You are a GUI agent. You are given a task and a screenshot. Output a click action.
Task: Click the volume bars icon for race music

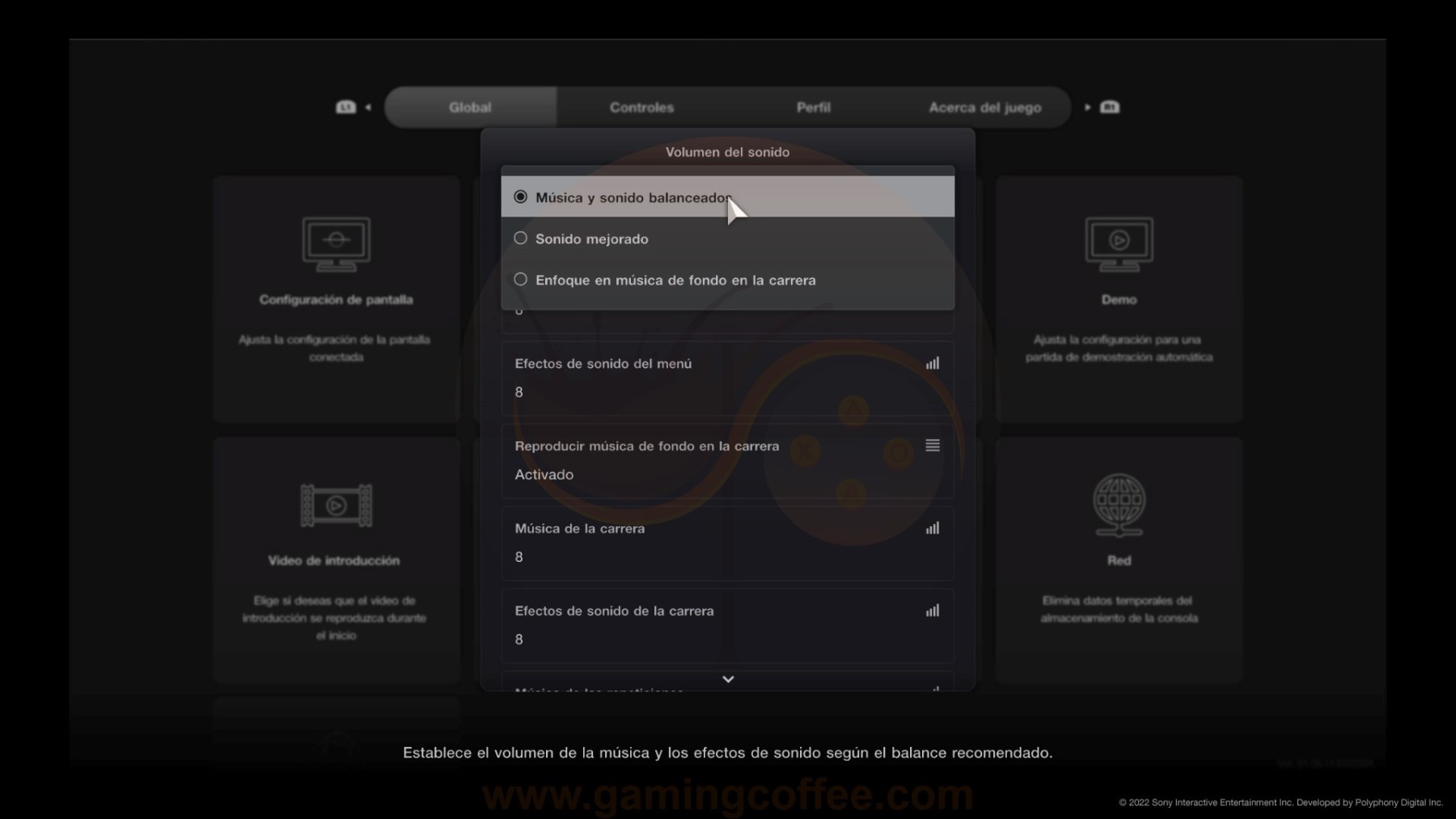933,528
